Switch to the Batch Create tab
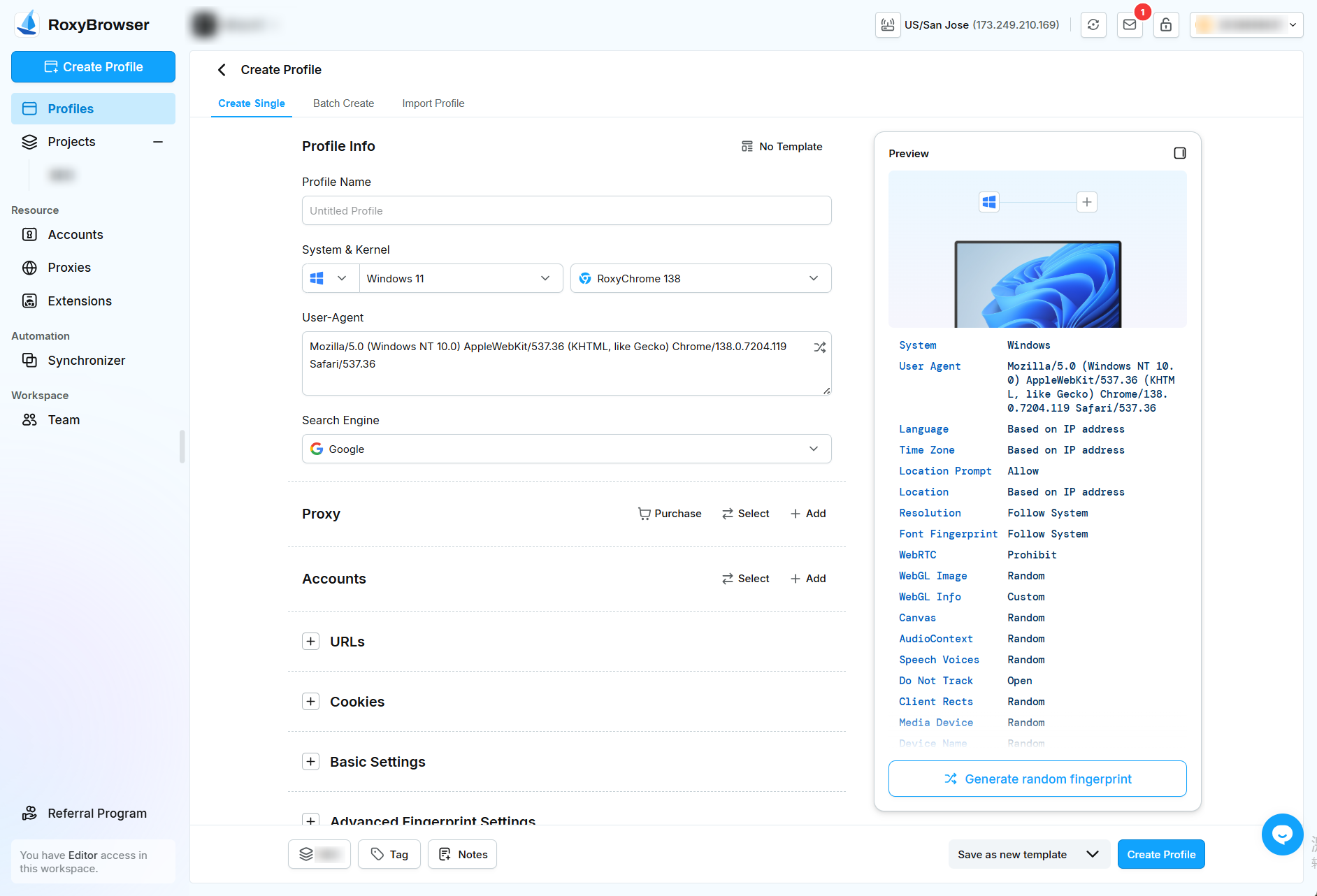 click(x=343, y=103)
